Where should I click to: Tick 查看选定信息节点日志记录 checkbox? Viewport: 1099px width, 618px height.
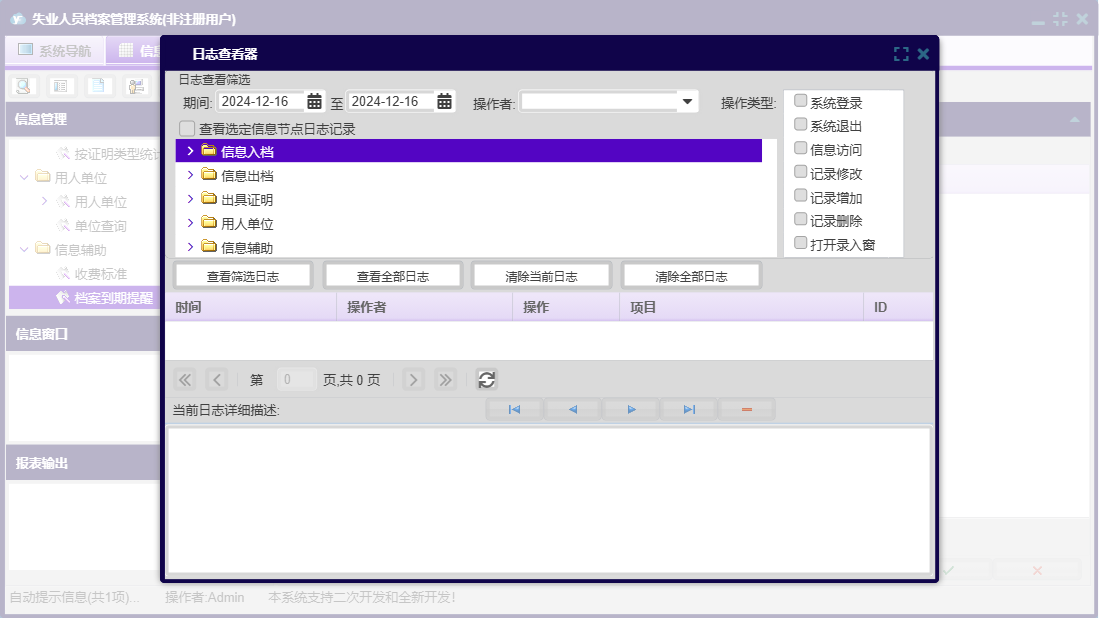[x=187, y=129]
